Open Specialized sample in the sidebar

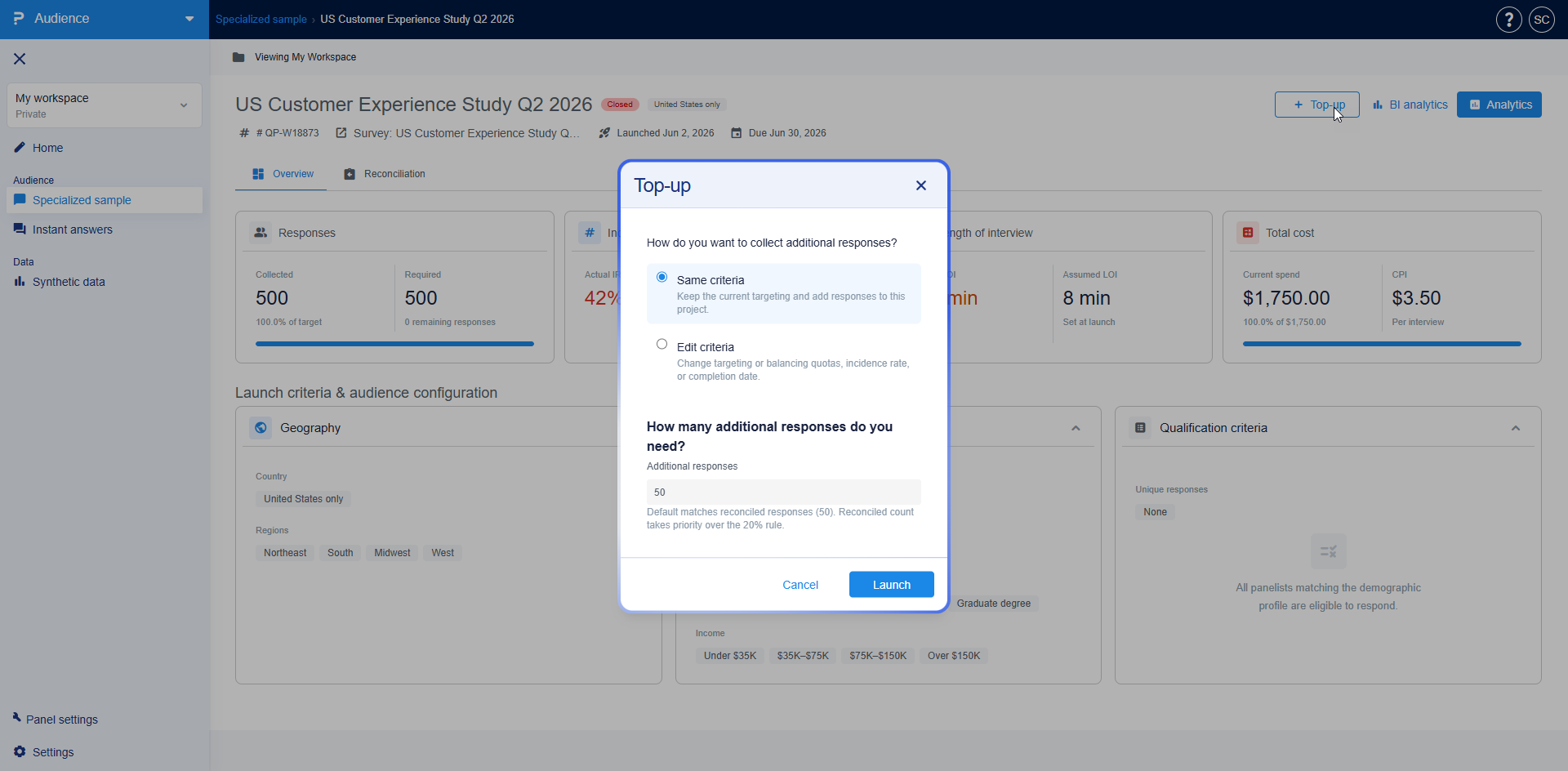coord(105,200)
